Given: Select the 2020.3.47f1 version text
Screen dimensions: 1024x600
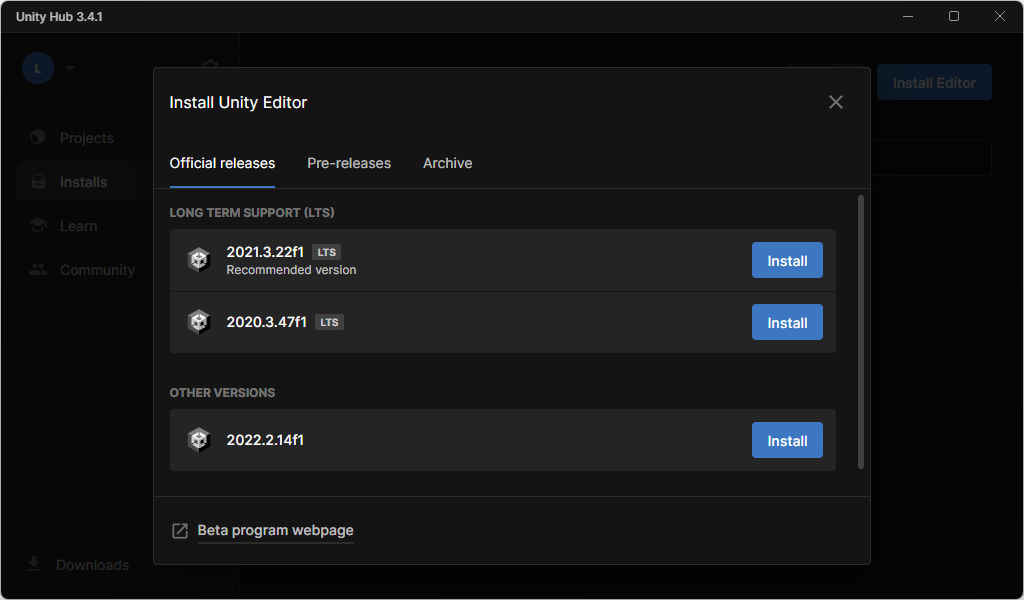Looking at the screenshot, I should (266, 322).
